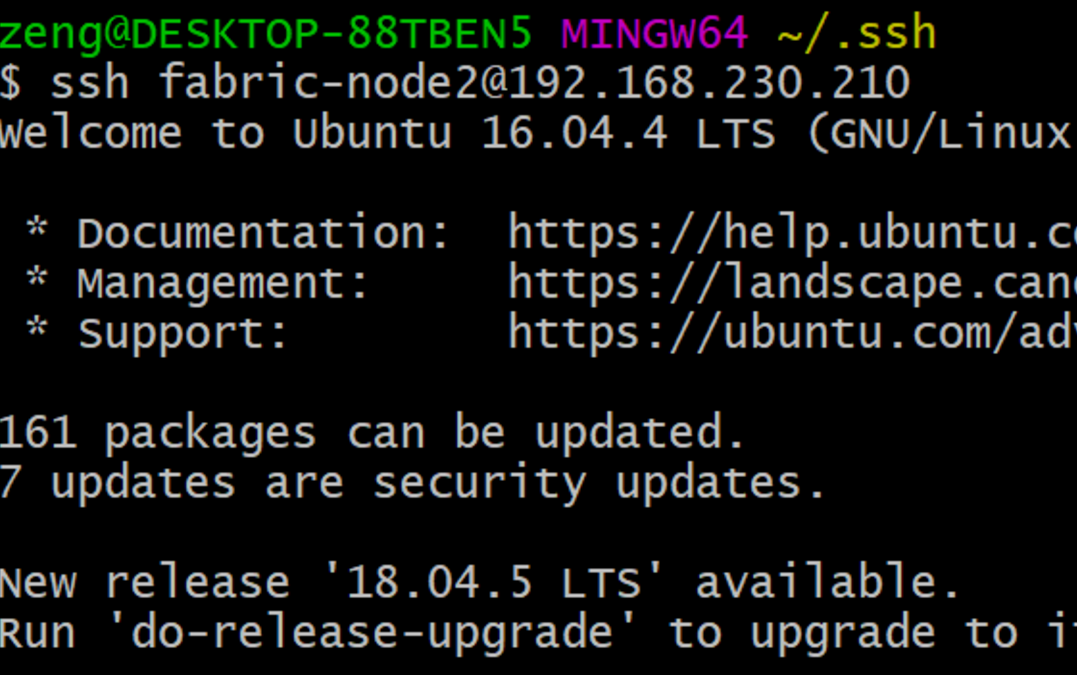Click the ssh command word
1077x675 pixels.
pos(90,83)
